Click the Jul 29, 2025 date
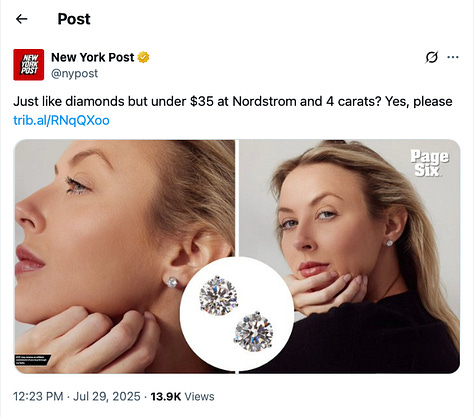This screenshot has width=474, height=417. (107, 396)
